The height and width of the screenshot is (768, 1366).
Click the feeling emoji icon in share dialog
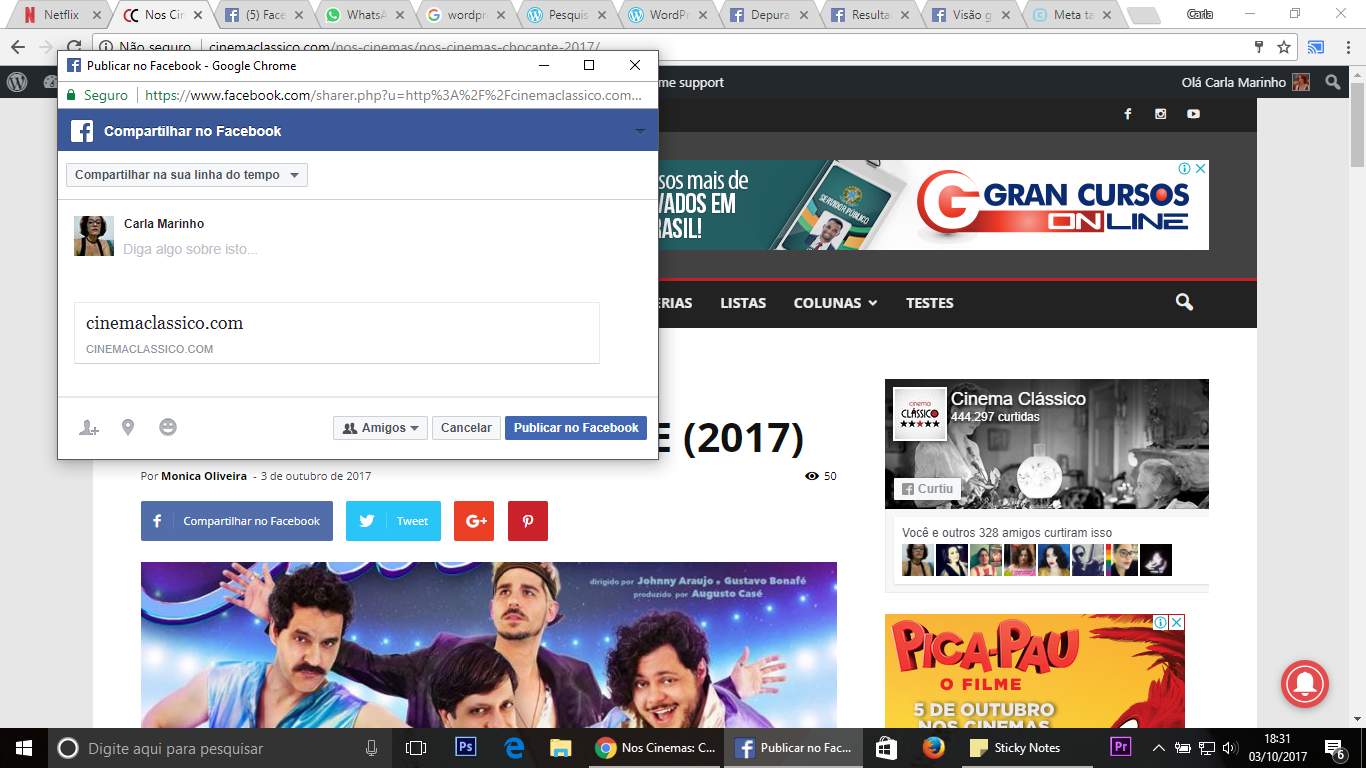[168, 427]
